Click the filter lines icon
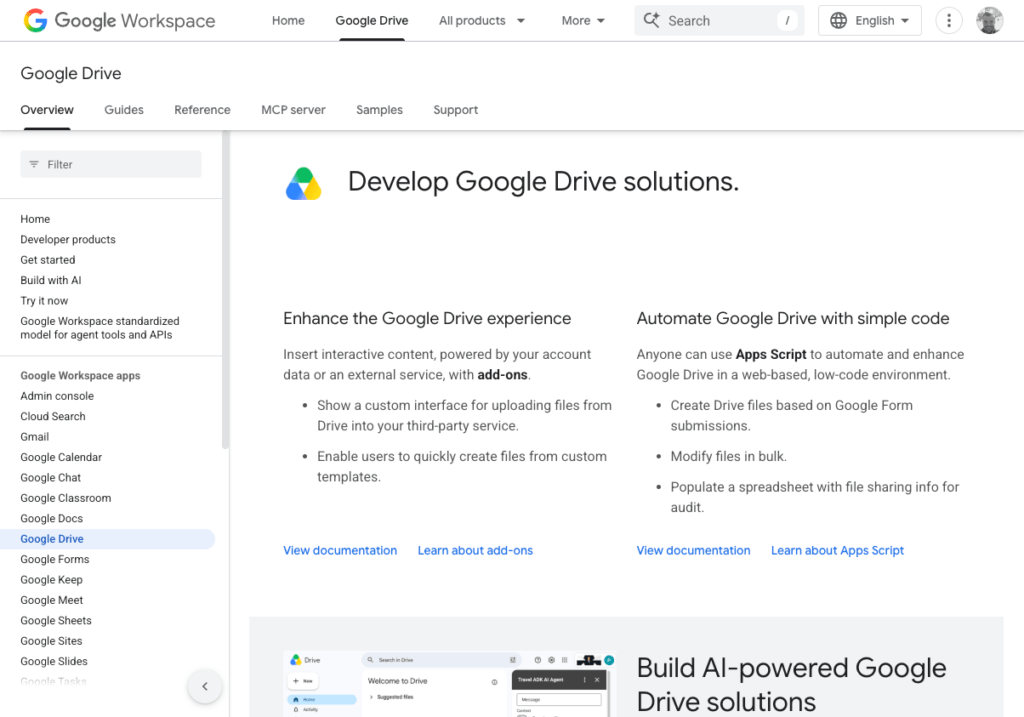Viewport: 1024px width, 717px height. point(34,164)
